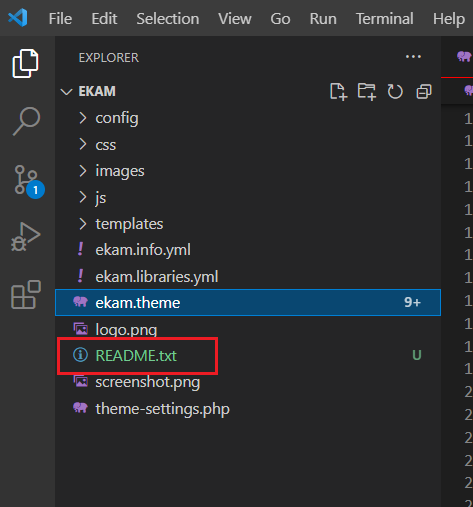Open the Explorer view in activity bar

coord(26,63)
